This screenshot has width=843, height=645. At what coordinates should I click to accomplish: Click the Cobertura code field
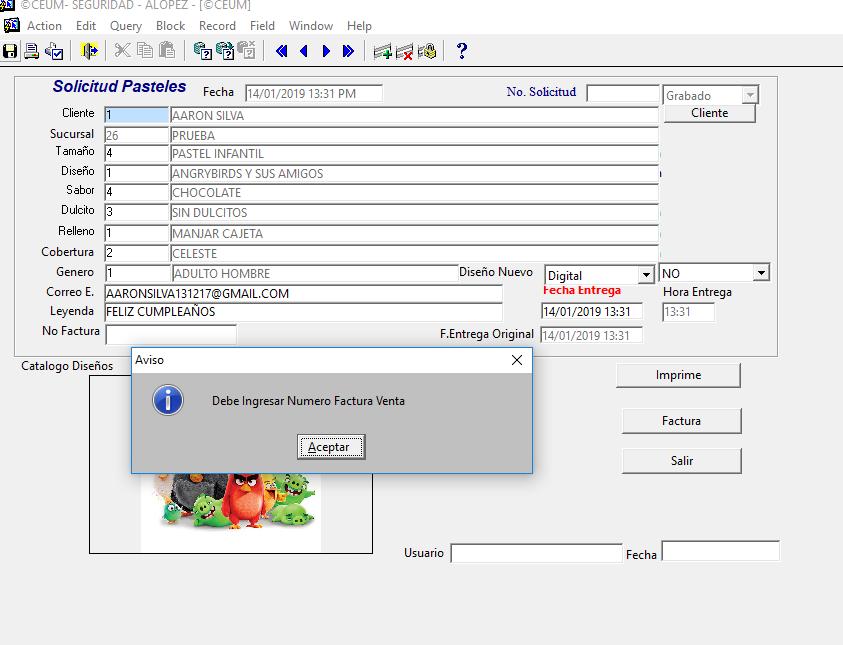point(137,253)
